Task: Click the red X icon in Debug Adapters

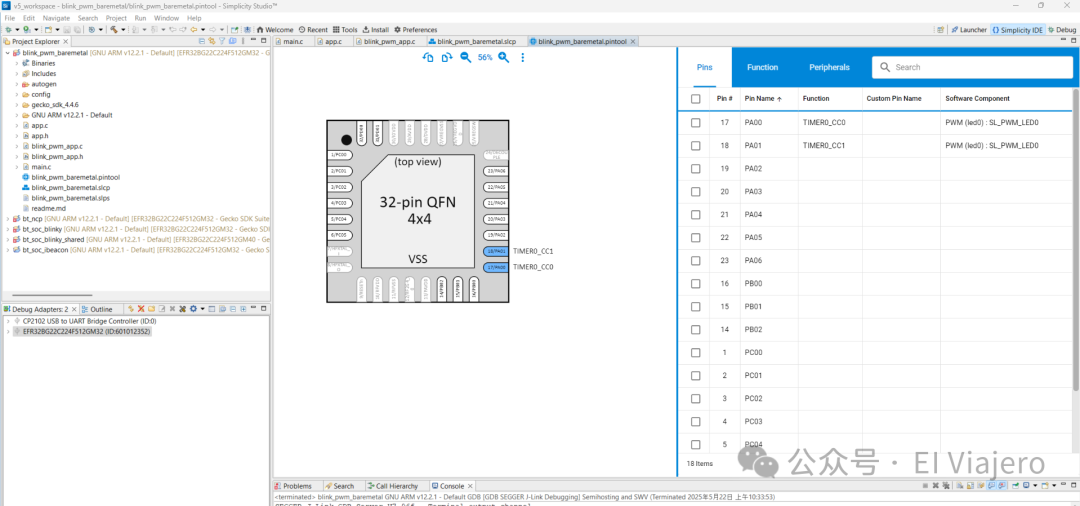Action: pos(141,309)
